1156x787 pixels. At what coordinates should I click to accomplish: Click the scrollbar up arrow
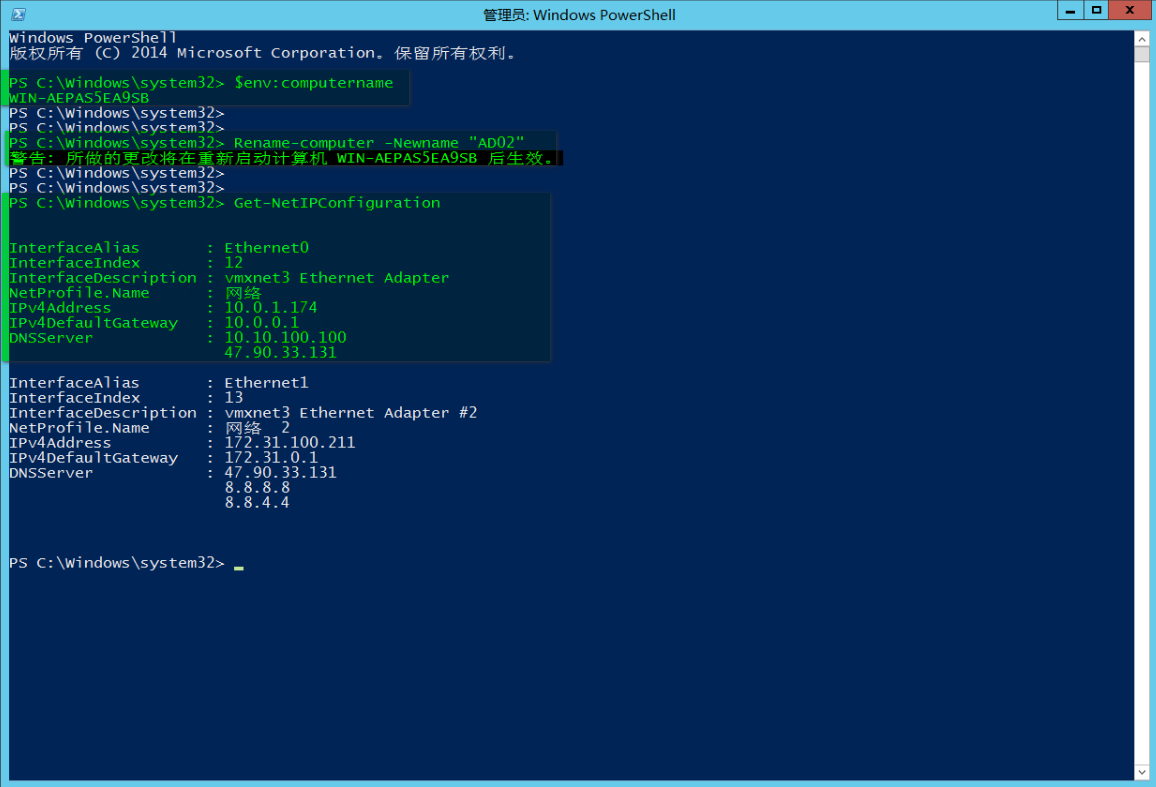1141,39
